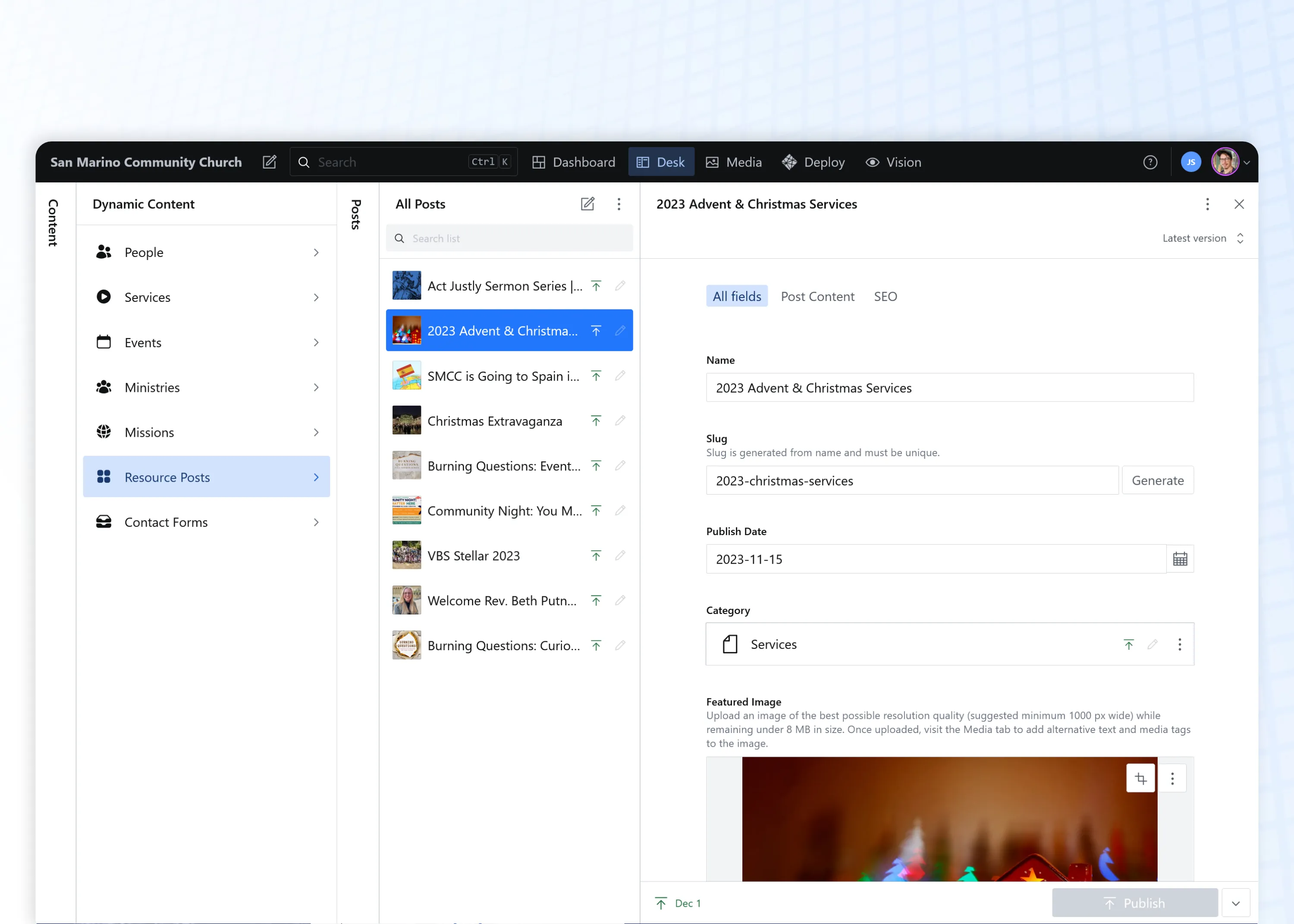
Task: Click the JS user badge
Action: (x=1190, y=162)
